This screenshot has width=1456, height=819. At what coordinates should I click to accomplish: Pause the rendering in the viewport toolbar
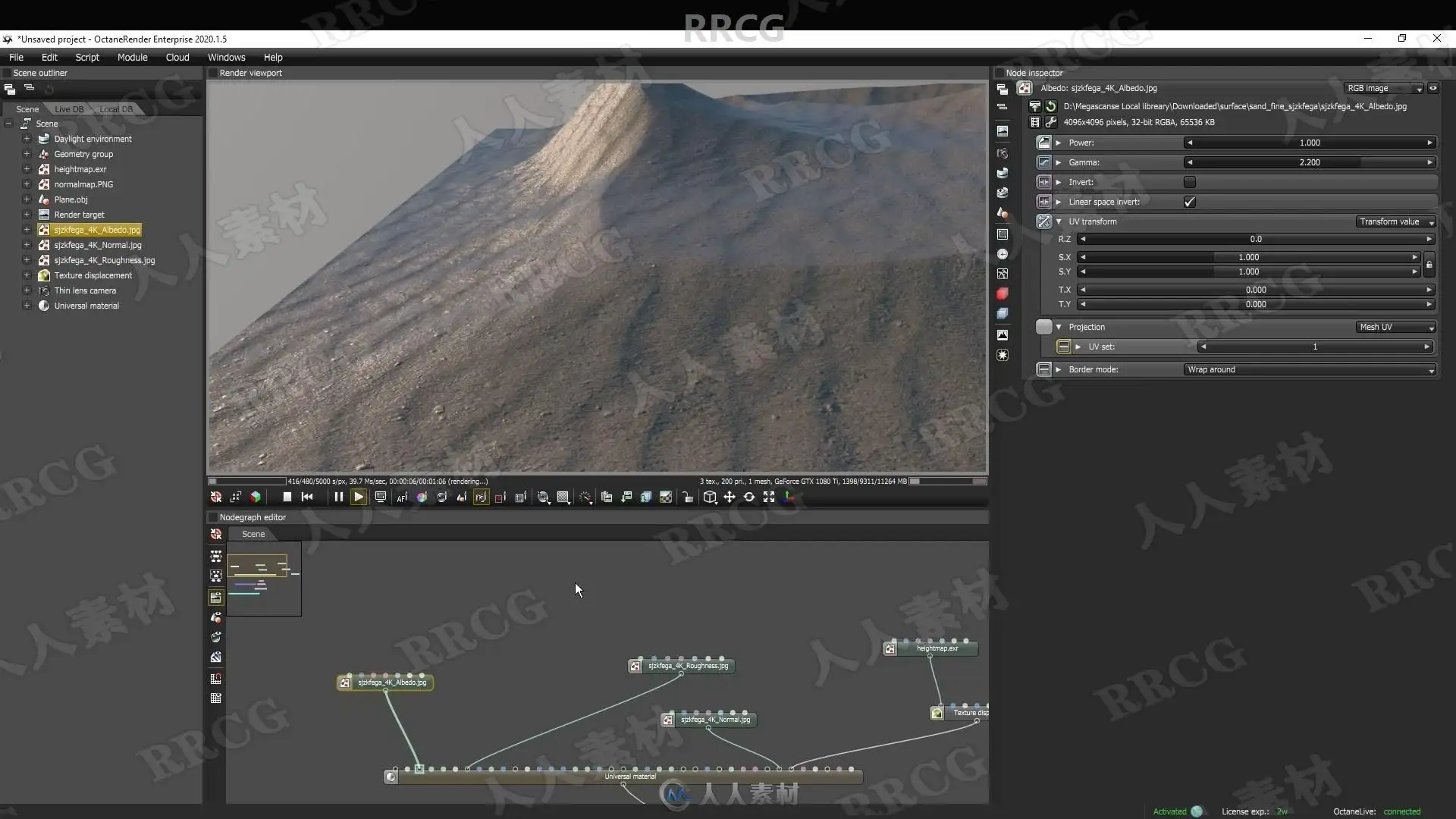point(338,497)
